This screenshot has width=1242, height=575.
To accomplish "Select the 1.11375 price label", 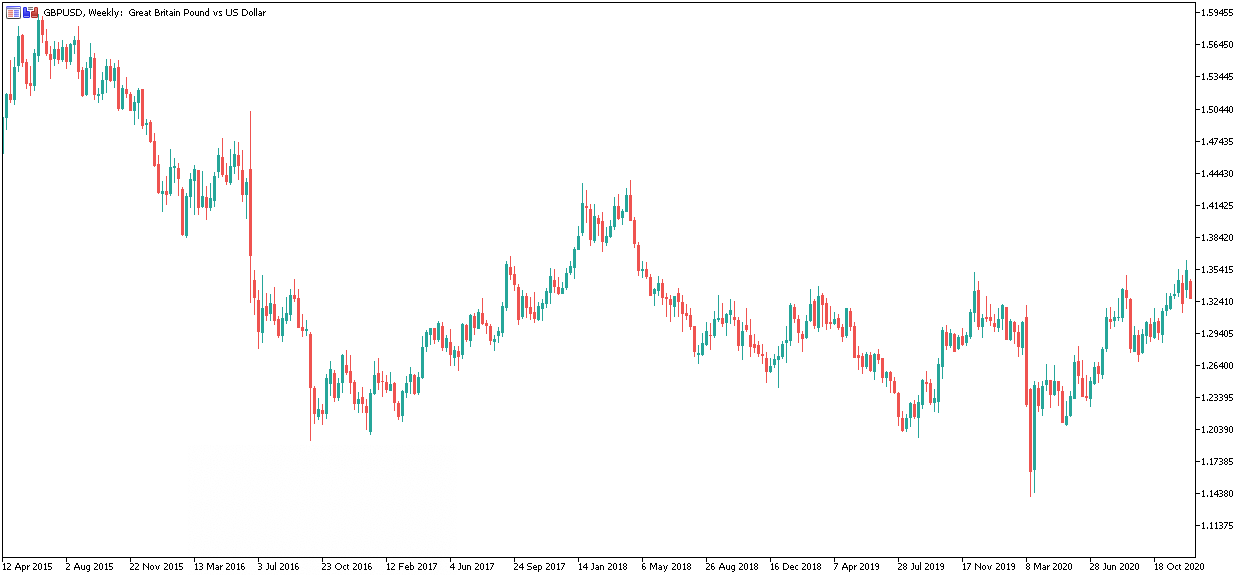I will point(1218,525).
